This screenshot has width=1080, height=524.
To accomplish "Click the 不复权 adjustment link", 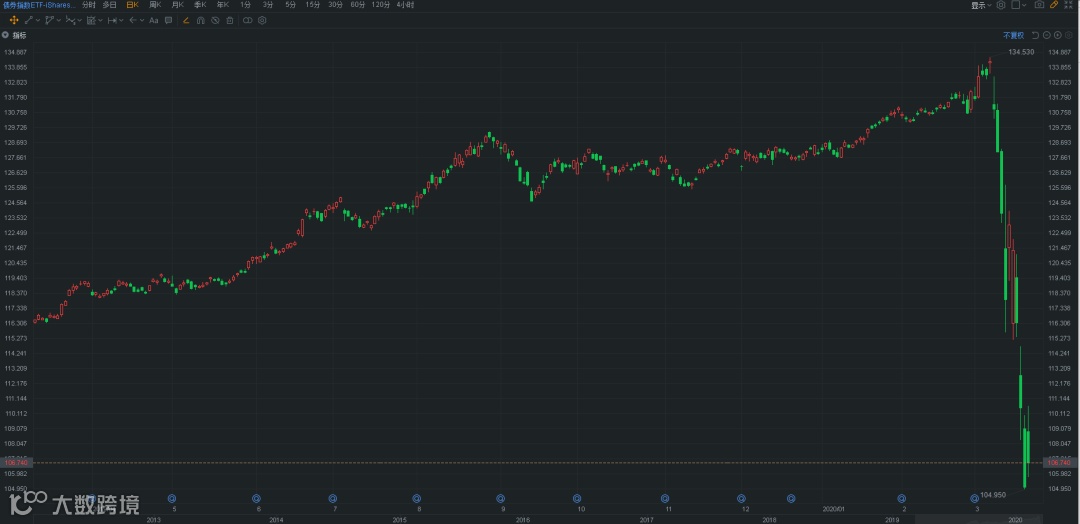I will tap(1014, 35).
